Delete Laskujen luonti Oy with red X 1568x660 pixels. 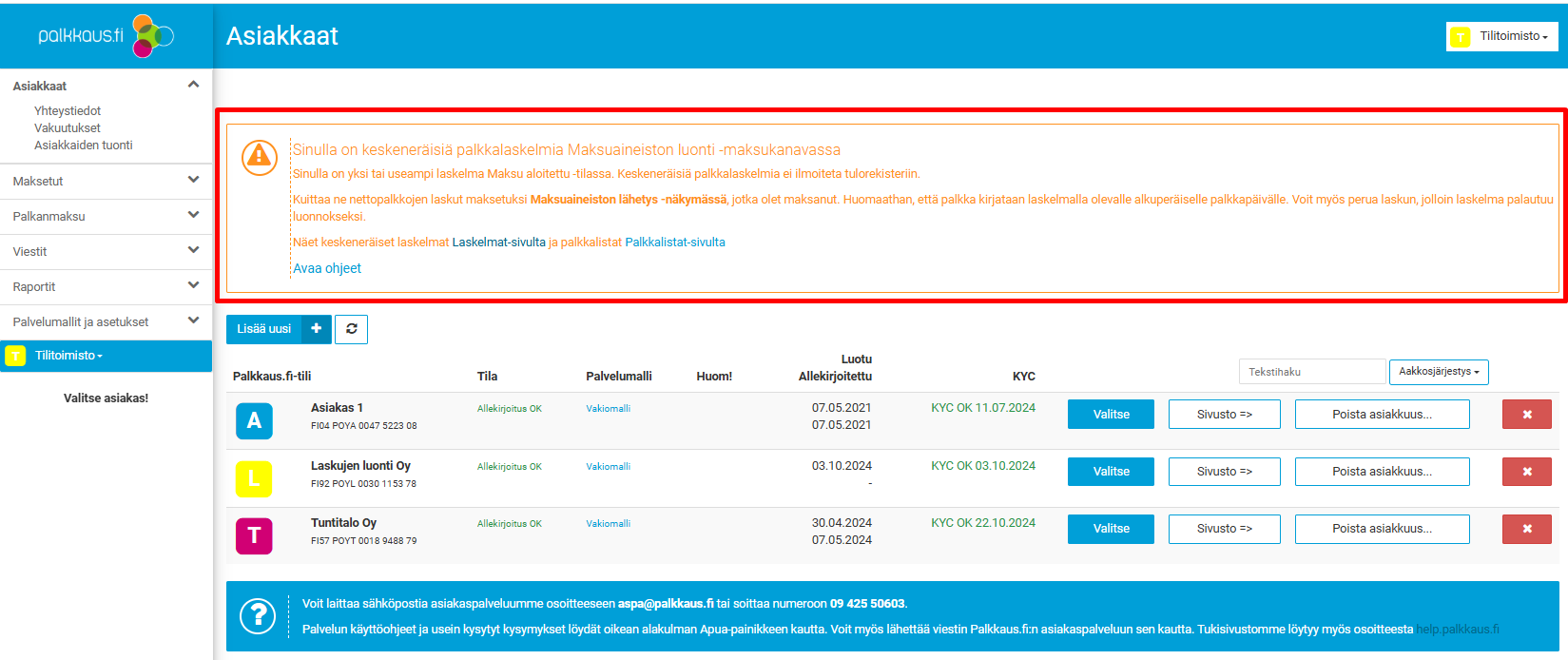coord(1527,472)
